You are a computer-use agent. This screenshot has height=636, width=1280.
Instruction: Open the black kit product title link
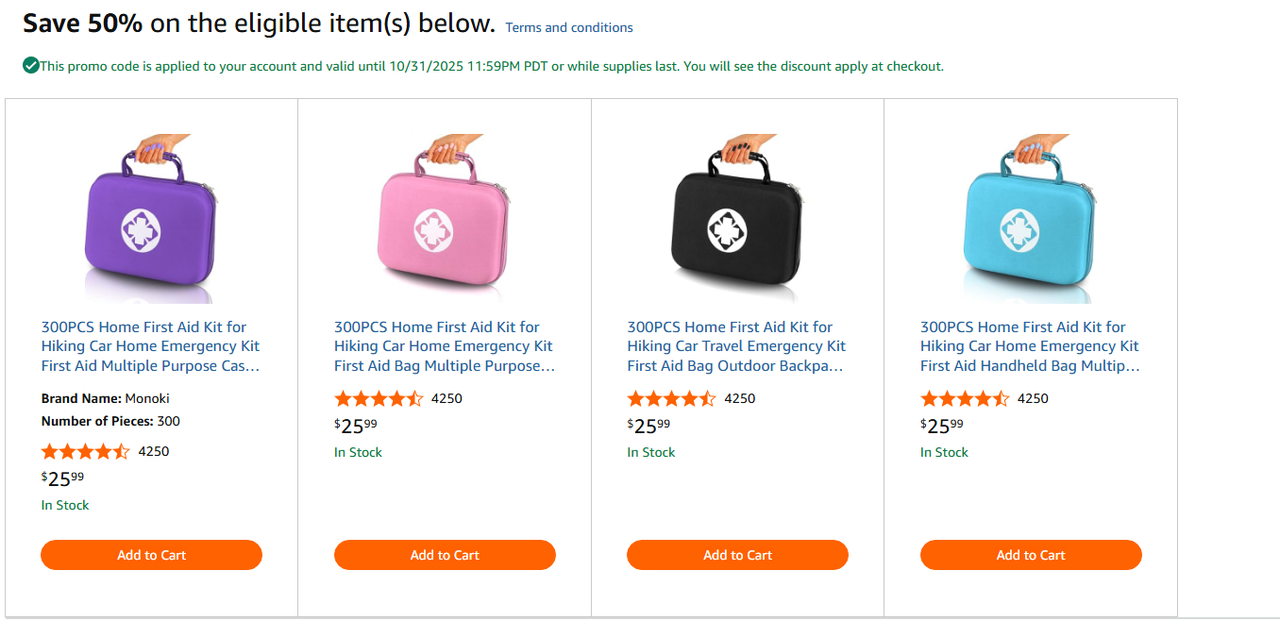[x=736, y=346]
